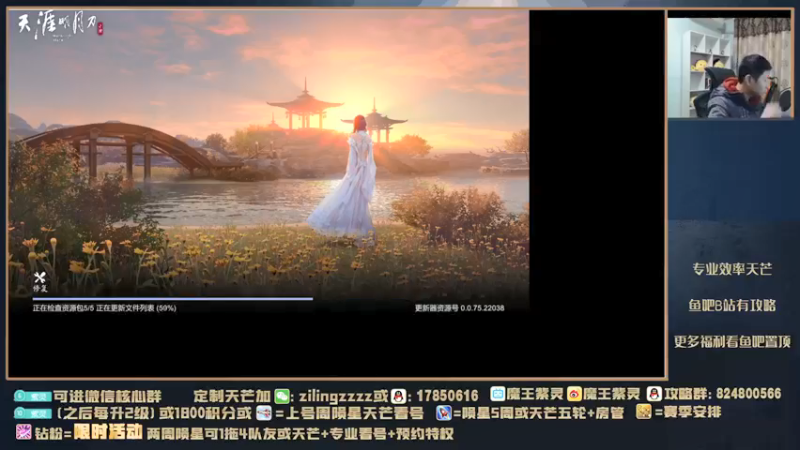Screen dimensions: 800x450
Task: Click the gold gift icon before 赛季安排
Action: [643, 411]
